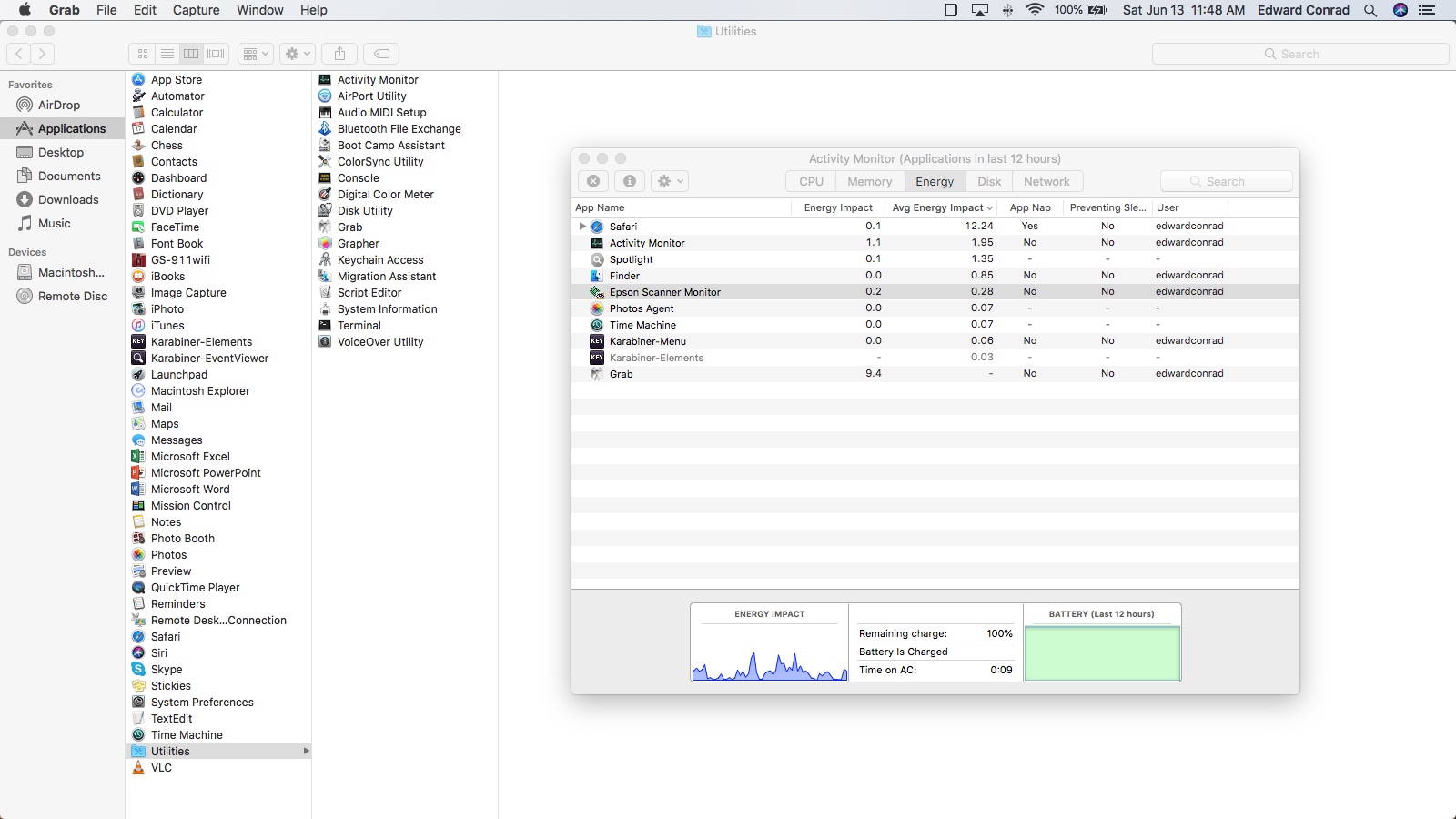Image resolution: width=1456 pixels, height=819 pixels.
Task: Select the Launchpad application icon
Action: (x=138, y=374)
